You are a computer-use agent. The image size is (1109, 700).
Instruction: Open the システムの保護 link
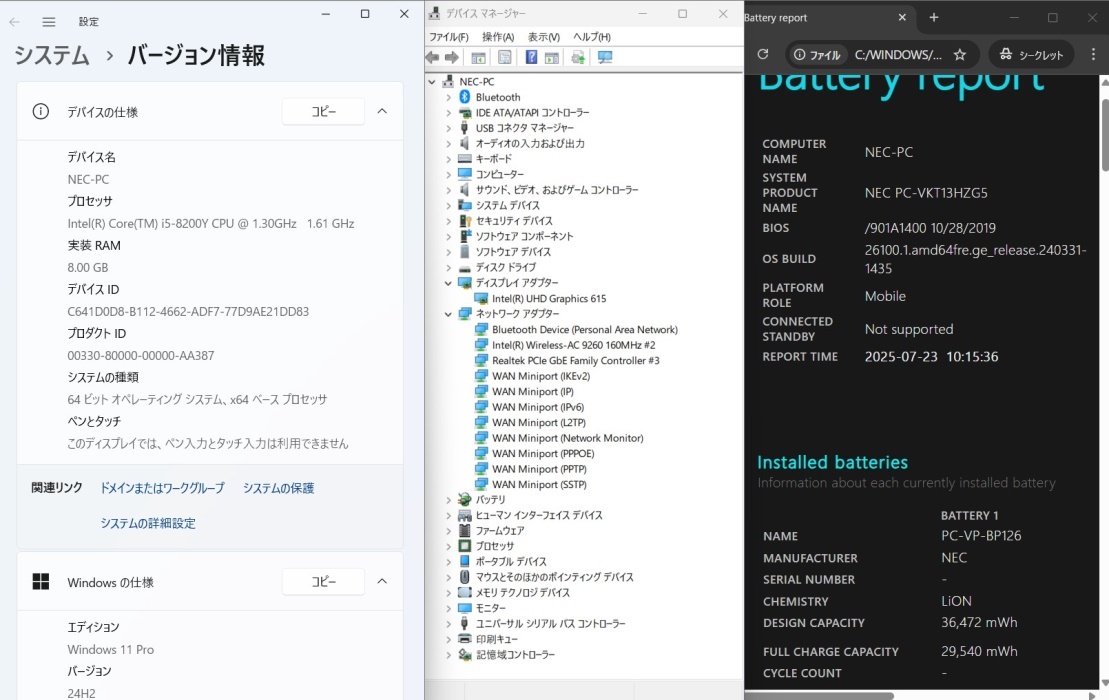point(279,488)
